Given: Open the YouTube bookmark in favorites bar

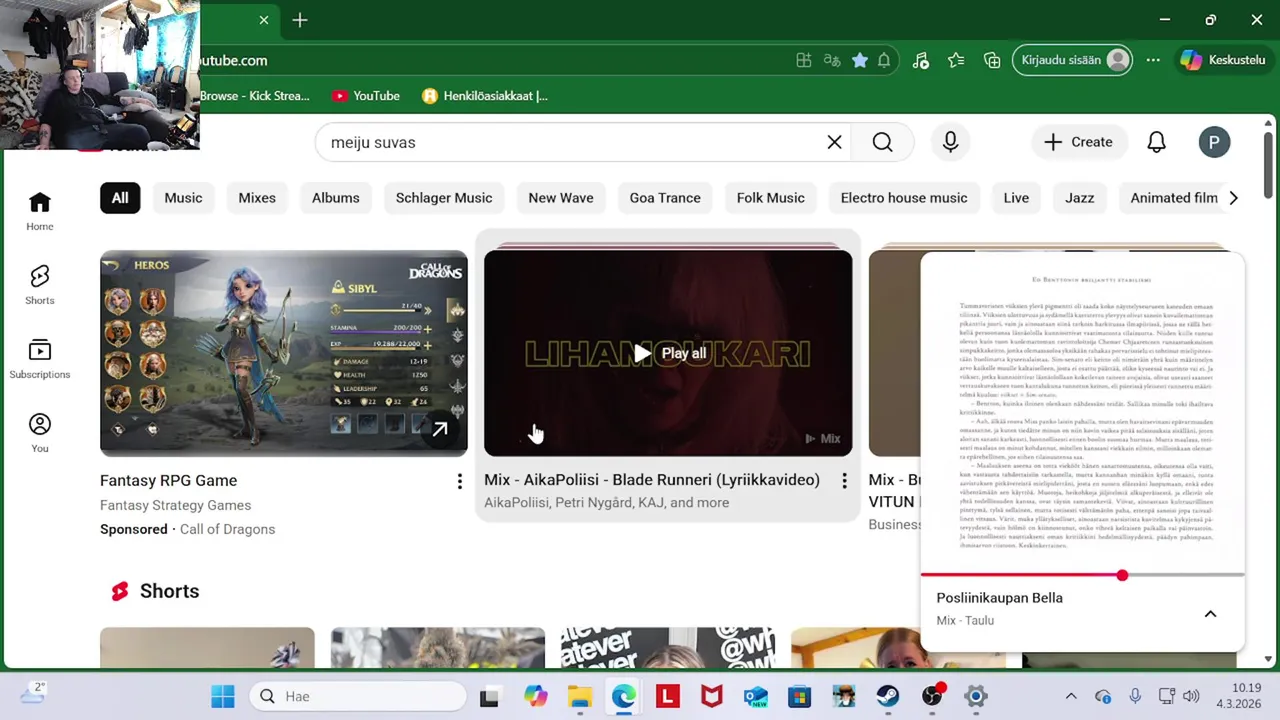Looking at the screenshot, I should (x=365, y=96).
